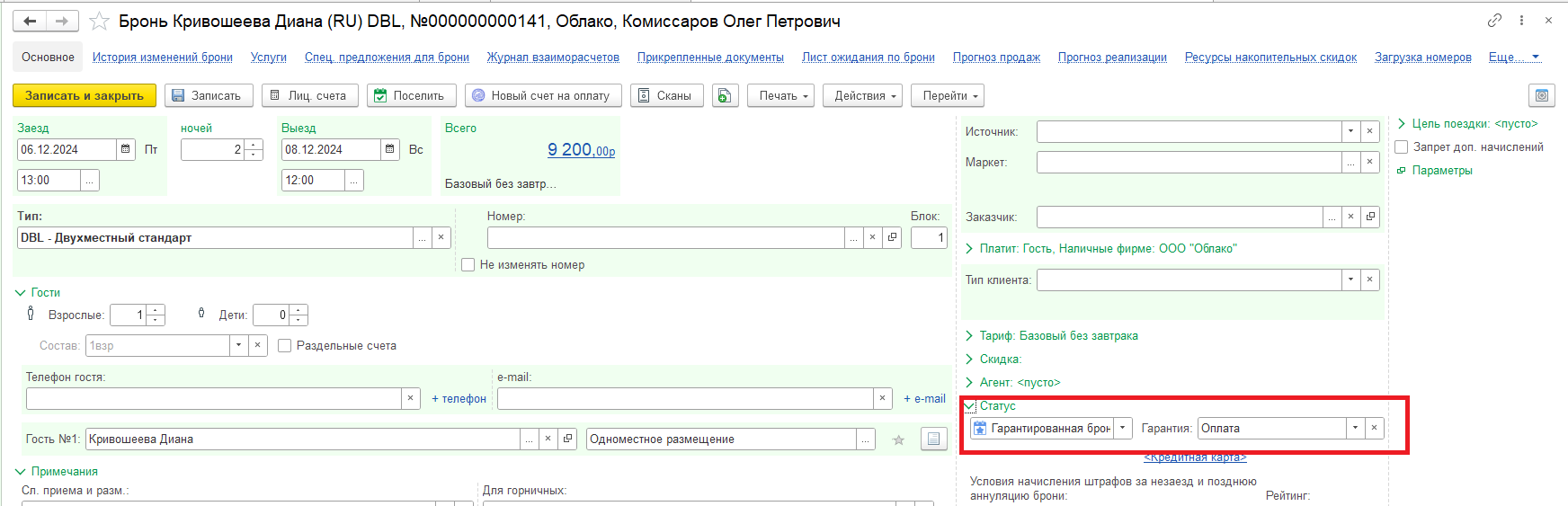Increase Дети count stepper
This screenshot has width=1568, height=506.
click(x=298, y=310)
